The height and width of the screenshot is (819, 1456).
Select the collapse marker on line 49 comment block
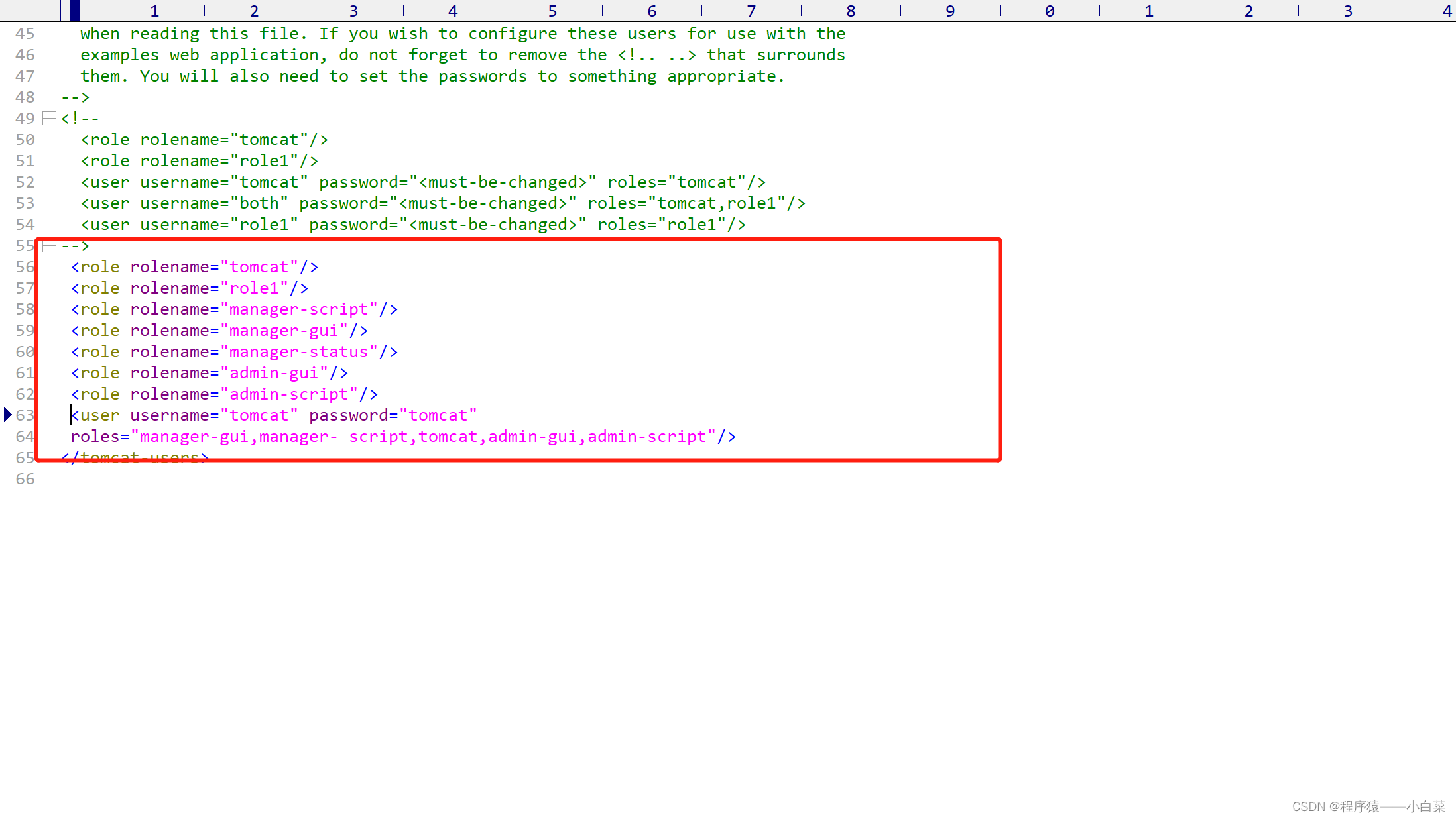pos(50,118)
